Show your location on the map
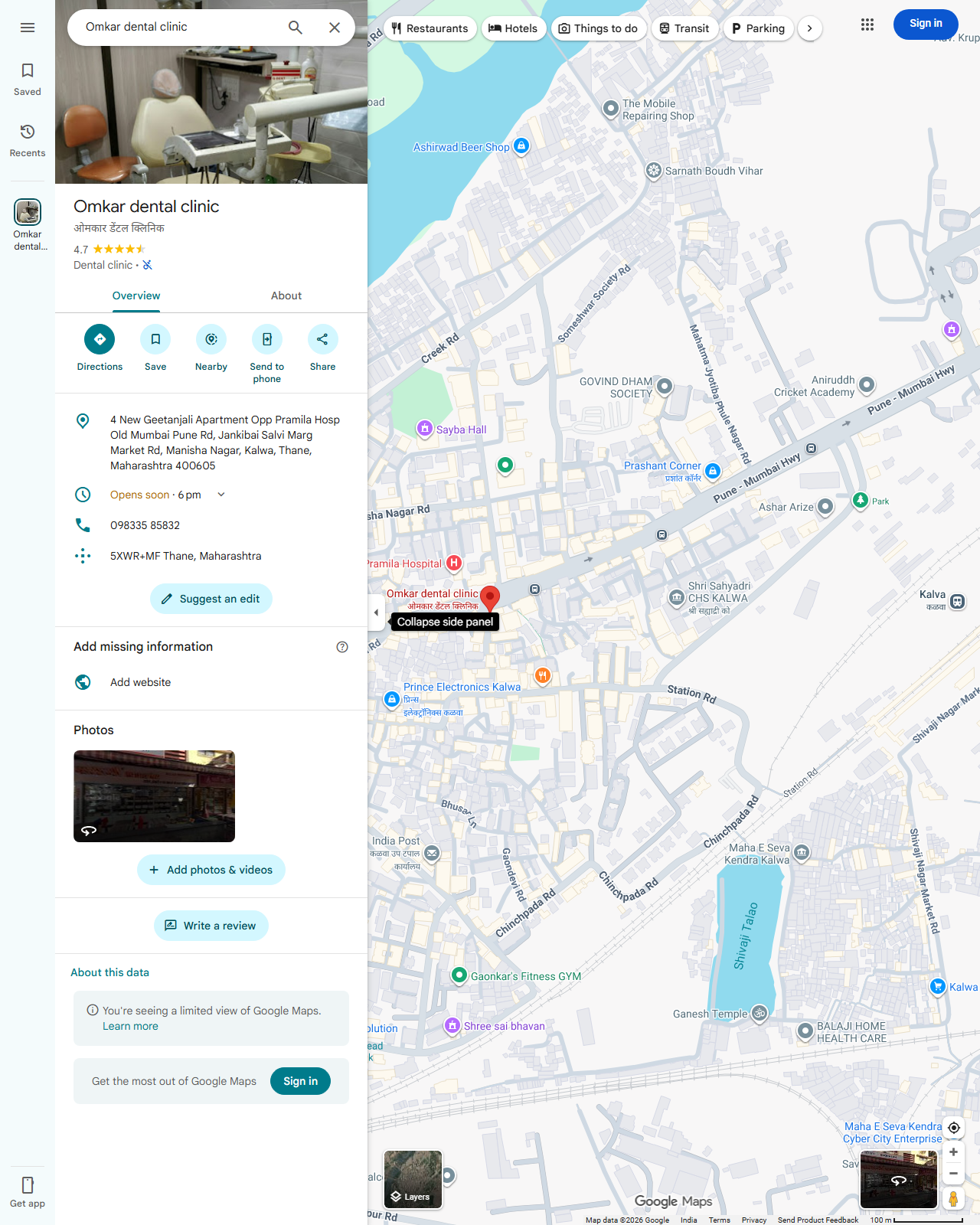 [954, 1128]
